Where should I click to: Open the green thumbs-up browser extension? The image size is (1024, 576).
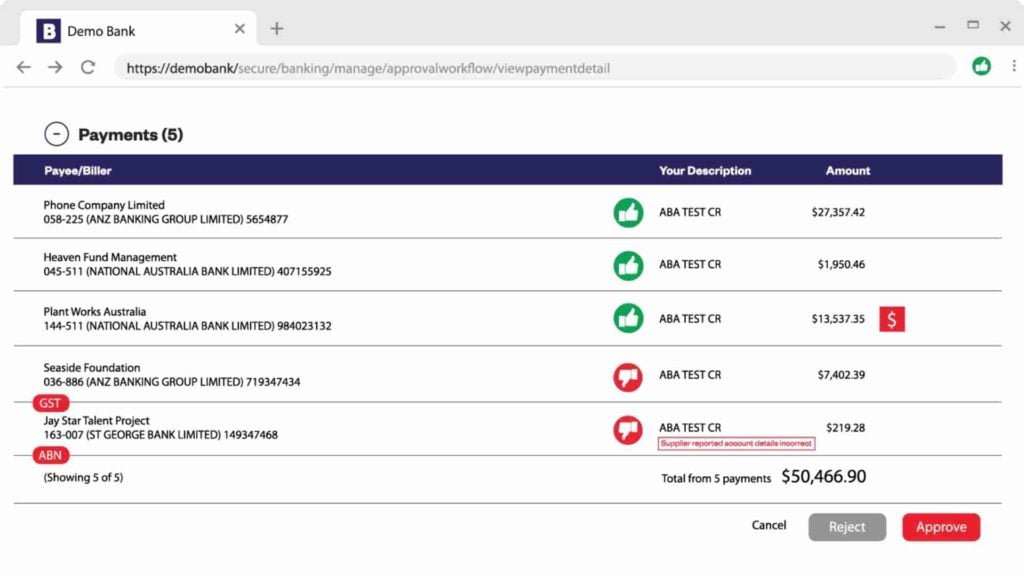pyautogui.click(x=981, y=66)
